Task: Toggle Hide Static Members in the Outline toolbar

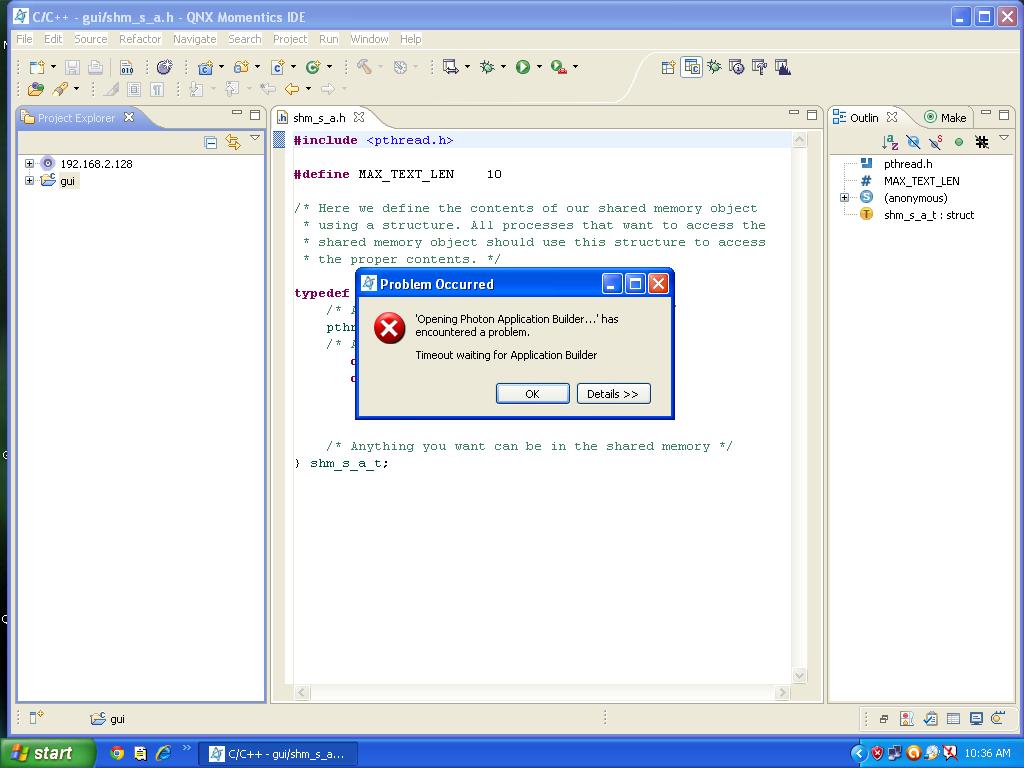Action: coord(936,142)
